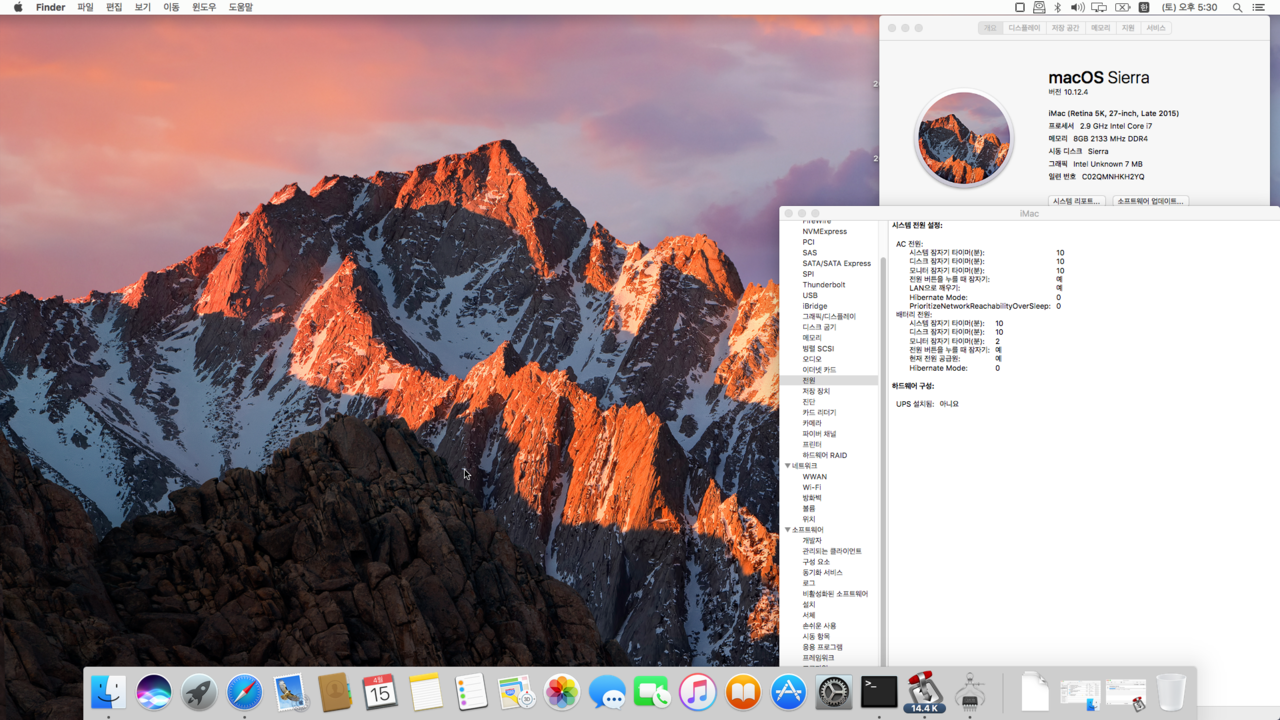Click clock showing 오후 5:30
Viewport: 1280px width, 720px height.
[x=1189, y=7]
